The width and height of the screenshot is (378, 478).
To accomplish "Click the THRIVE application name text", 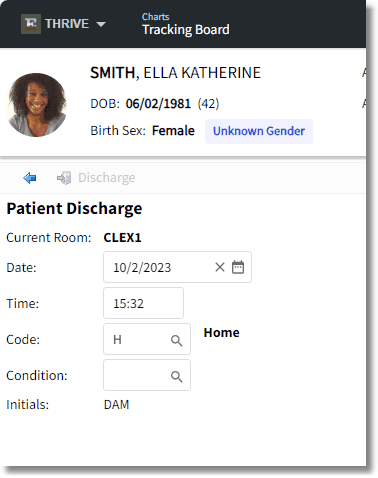I will 67,24.
